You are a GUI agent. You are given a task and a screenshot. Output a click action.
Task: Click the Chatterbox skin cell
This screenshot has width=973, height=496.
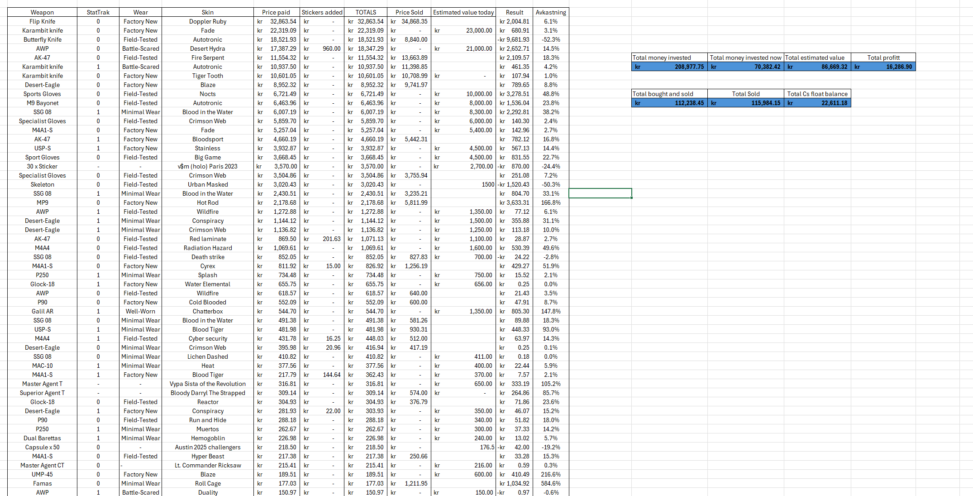(207, 310)
